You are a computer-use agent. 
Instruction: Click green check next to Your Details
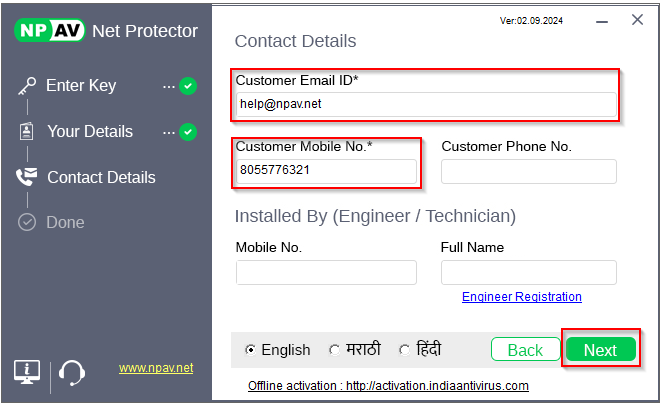(188, 131)
